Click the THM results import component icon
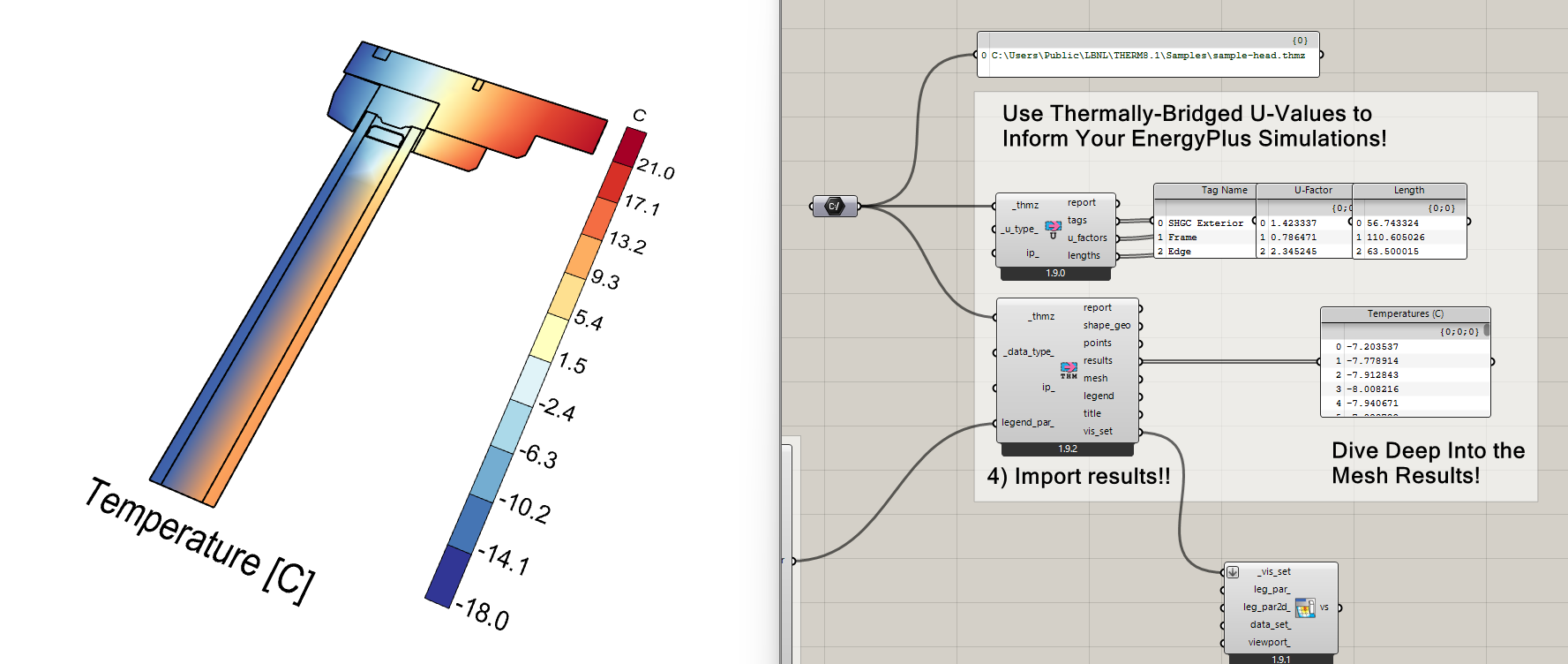Screen dimensions: 1568x664 click(1069, 370)
